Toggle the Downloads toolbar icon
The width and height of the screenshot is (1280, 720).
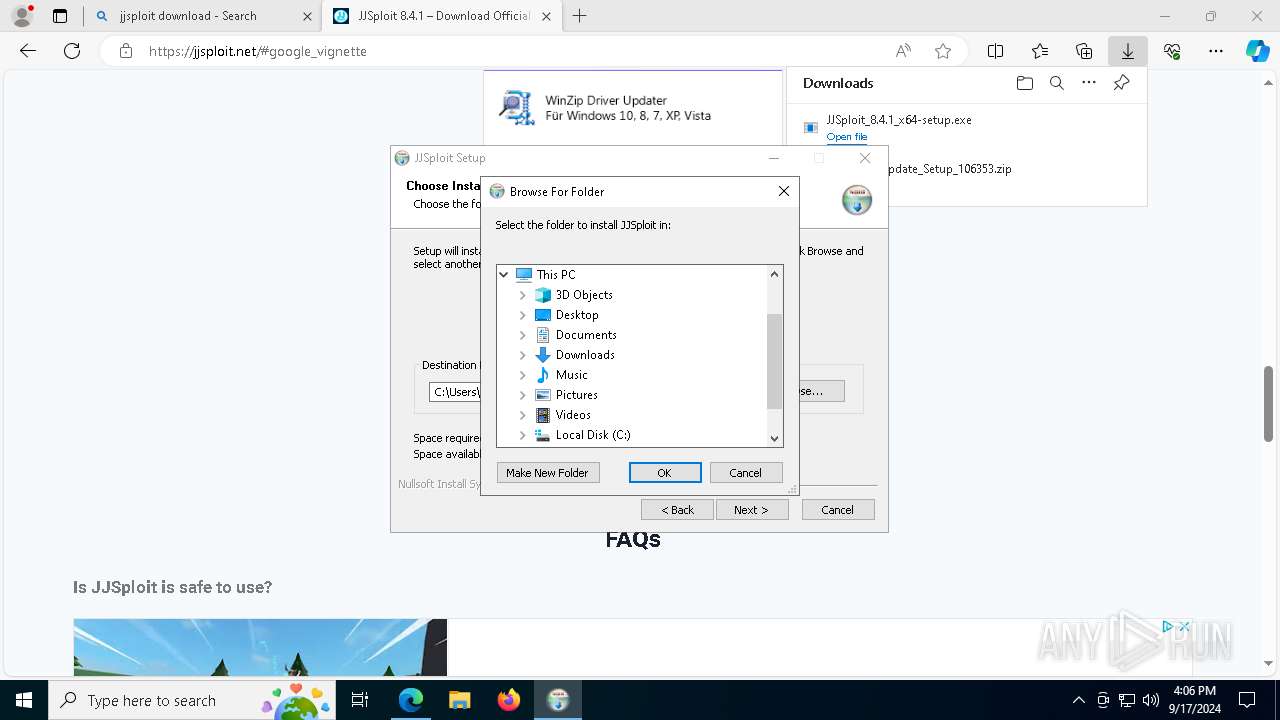1128,51
